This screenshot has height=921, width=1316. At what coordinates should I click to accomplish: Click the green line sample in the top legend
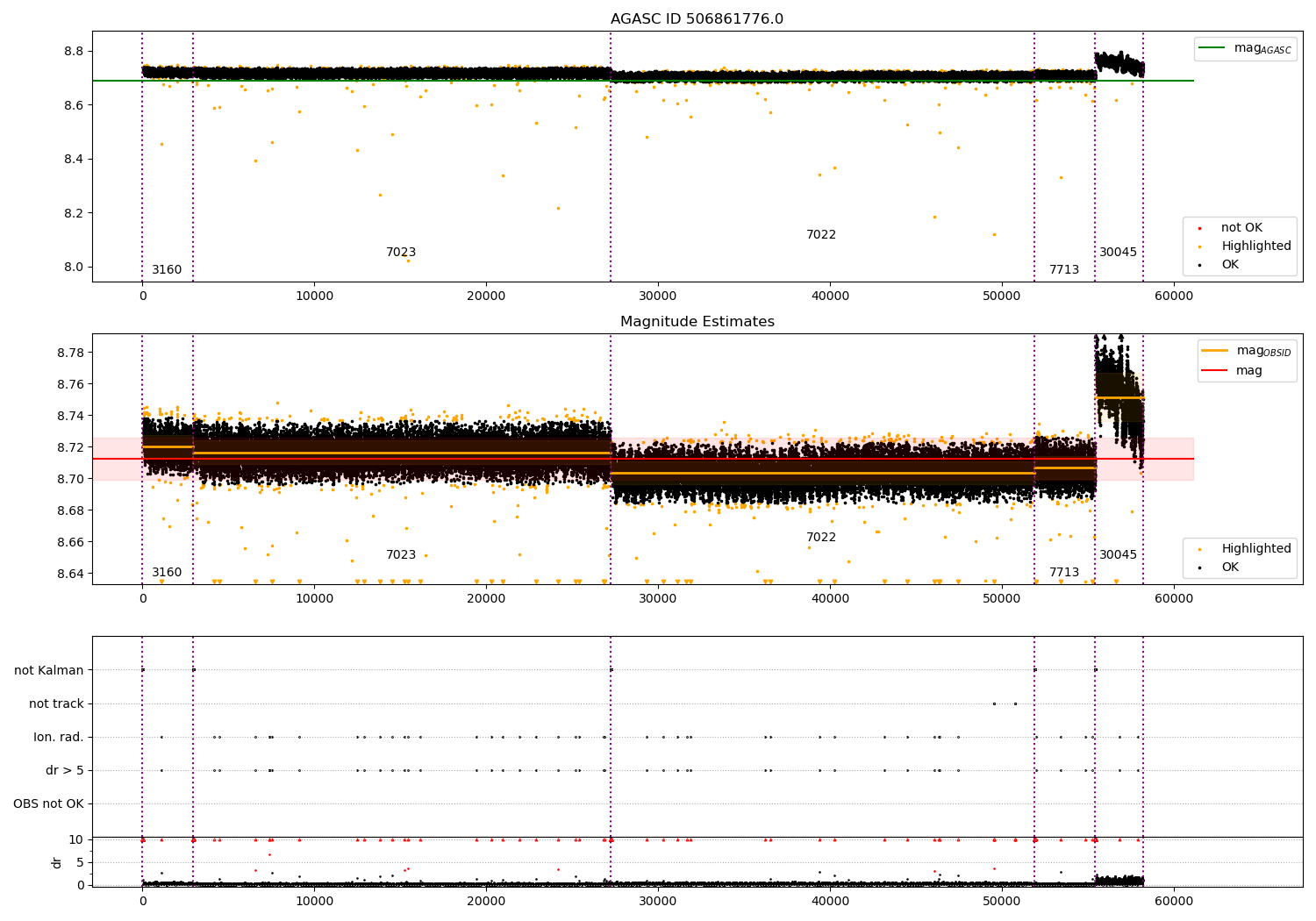[x=1212, y=48]
